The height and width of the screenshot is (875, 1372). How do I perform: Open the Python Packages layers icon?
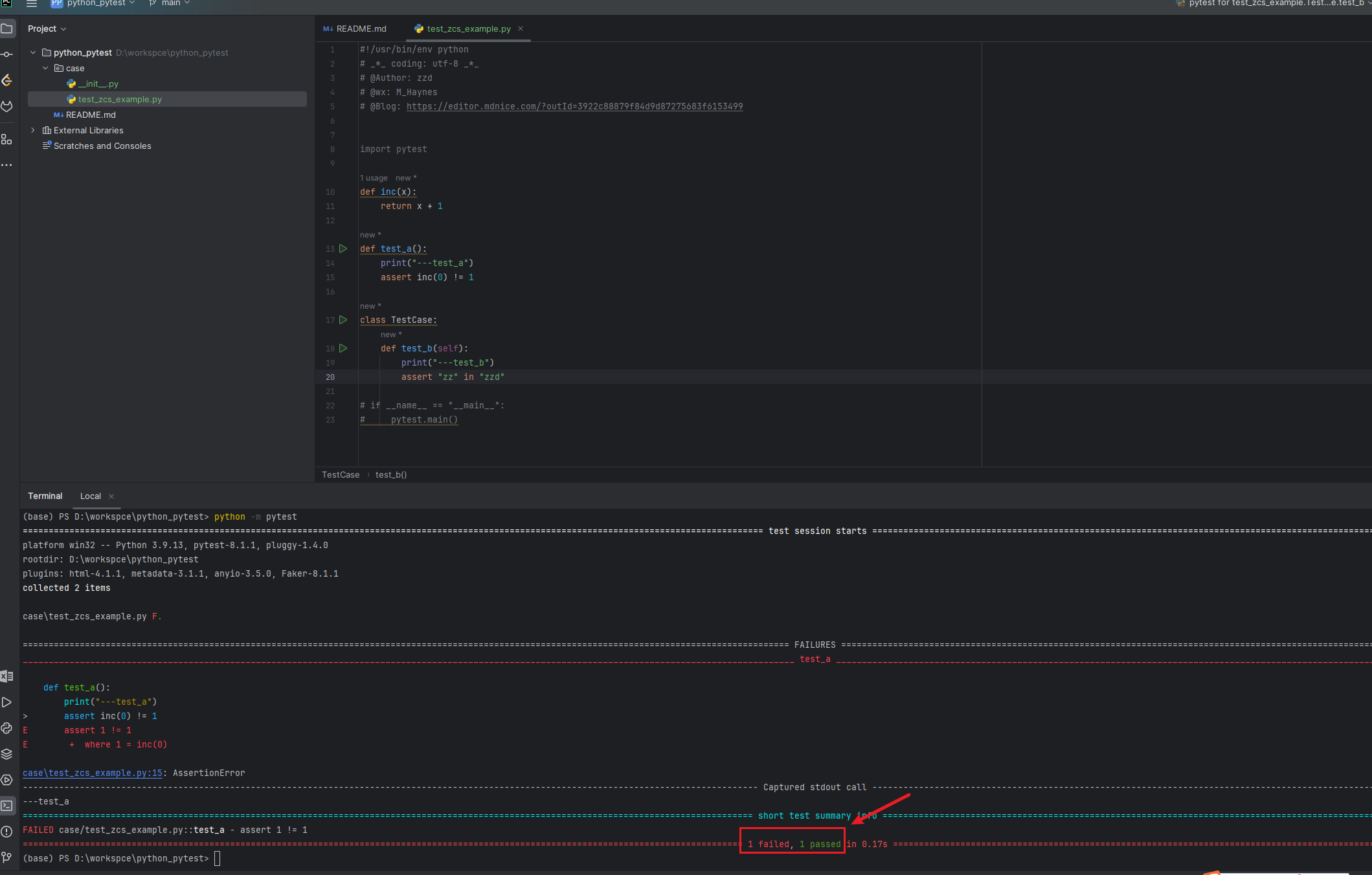(7, 754)
